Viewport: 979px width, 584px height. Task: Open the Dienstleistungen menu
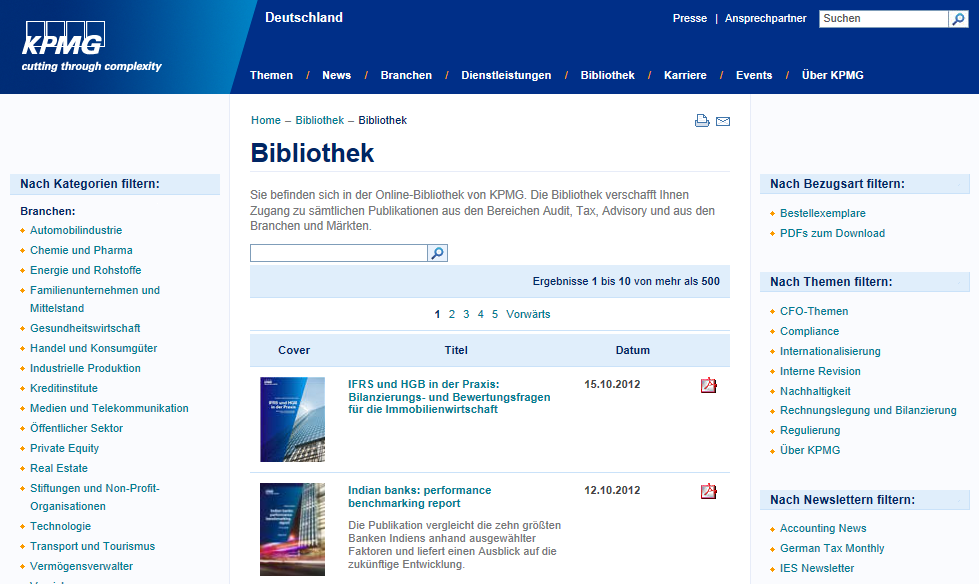pos(506,75)
